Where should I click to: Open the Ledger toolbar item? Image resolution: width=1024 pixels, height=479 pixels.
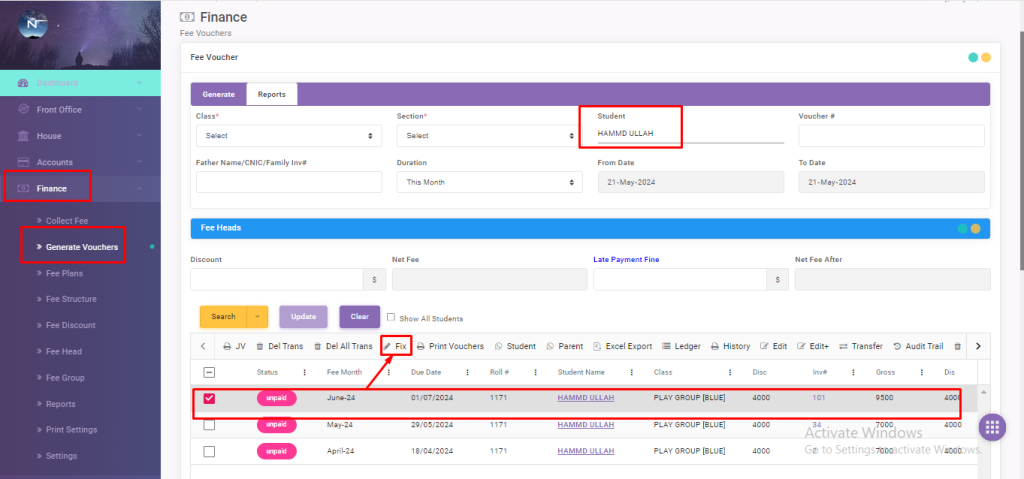click(x=667, y=346)
